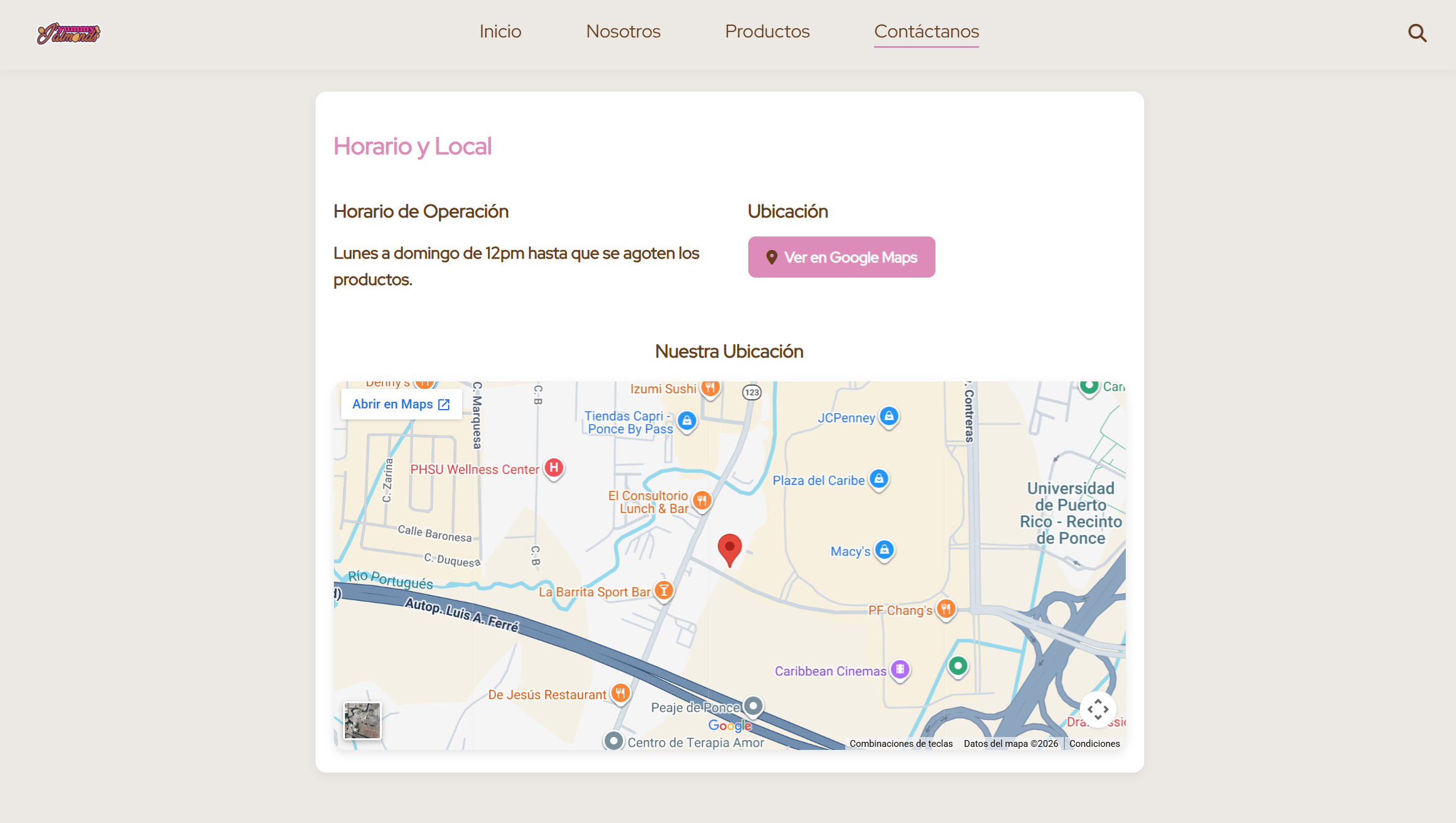This screenshot has height=823, width=1456.
Task: Click the Abrir en Maps link
Action: 401,404
